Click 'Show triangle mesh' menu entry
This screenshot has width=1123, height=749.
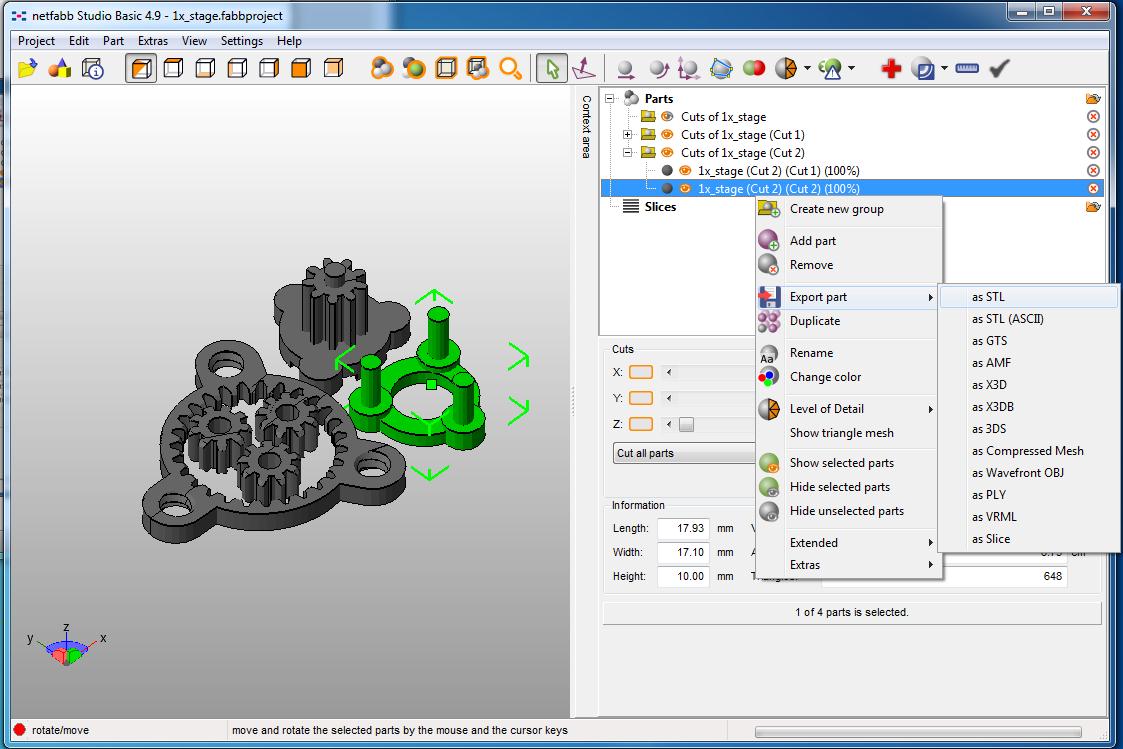[x=849, y=433]
